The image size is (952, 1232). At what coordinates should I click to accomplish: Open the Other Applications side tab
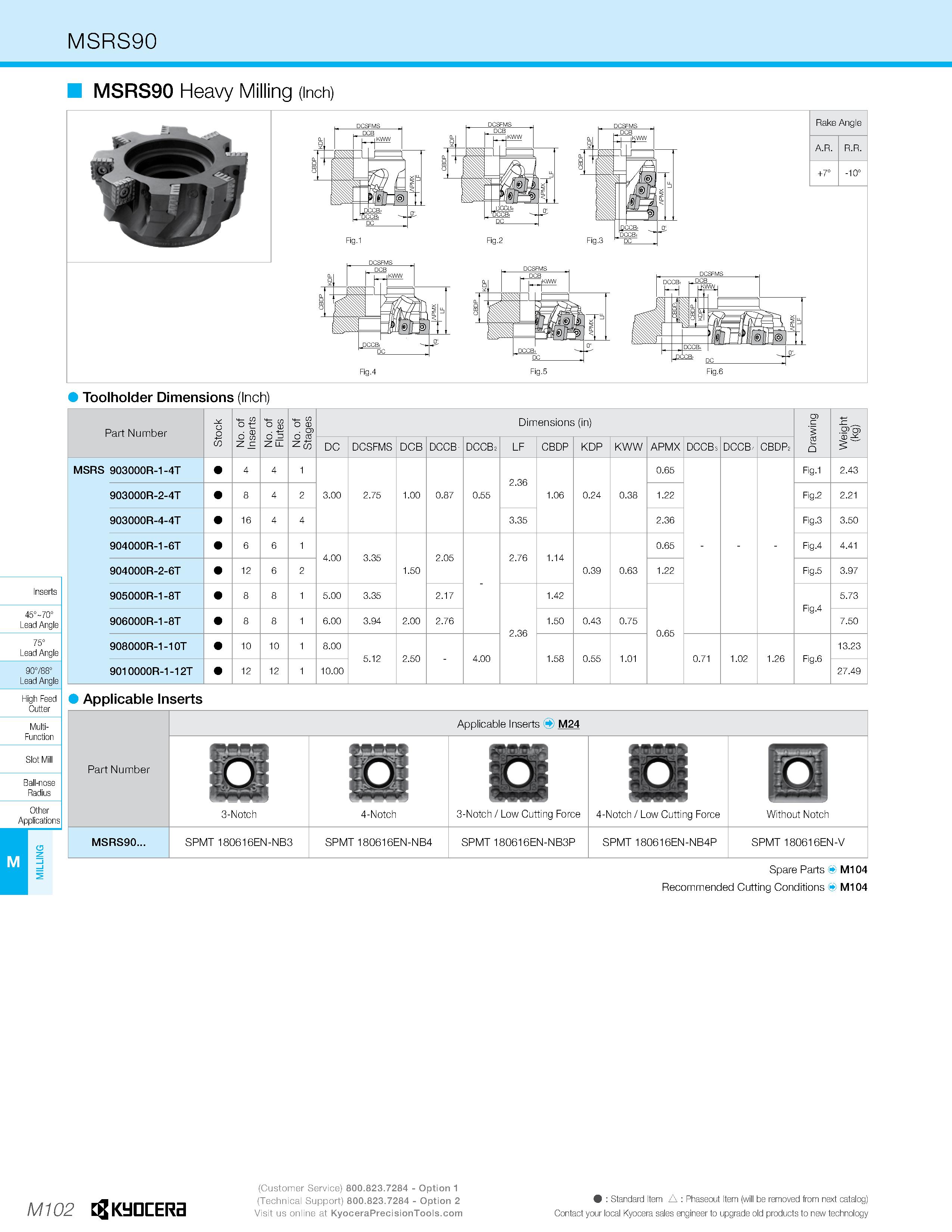[31, 815]
